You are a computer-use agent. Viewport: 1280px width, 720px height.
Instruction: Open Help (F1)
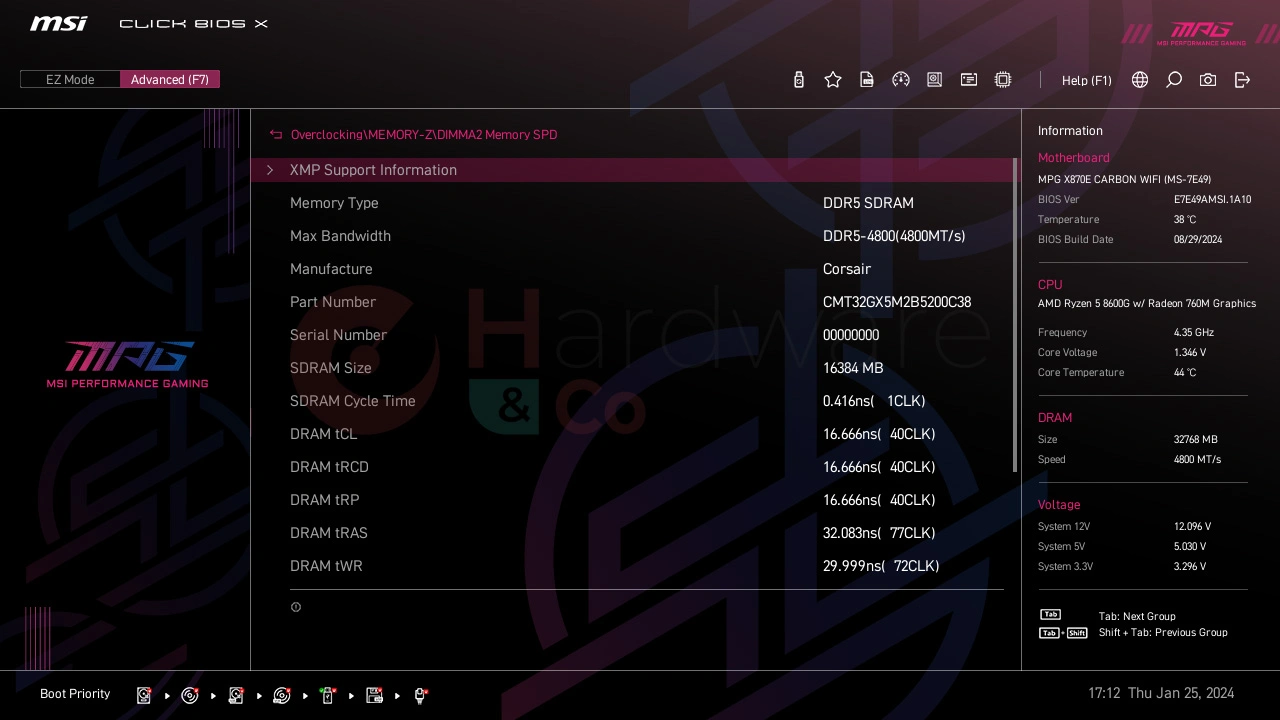pyautogui.click(x=1087, y=80)
